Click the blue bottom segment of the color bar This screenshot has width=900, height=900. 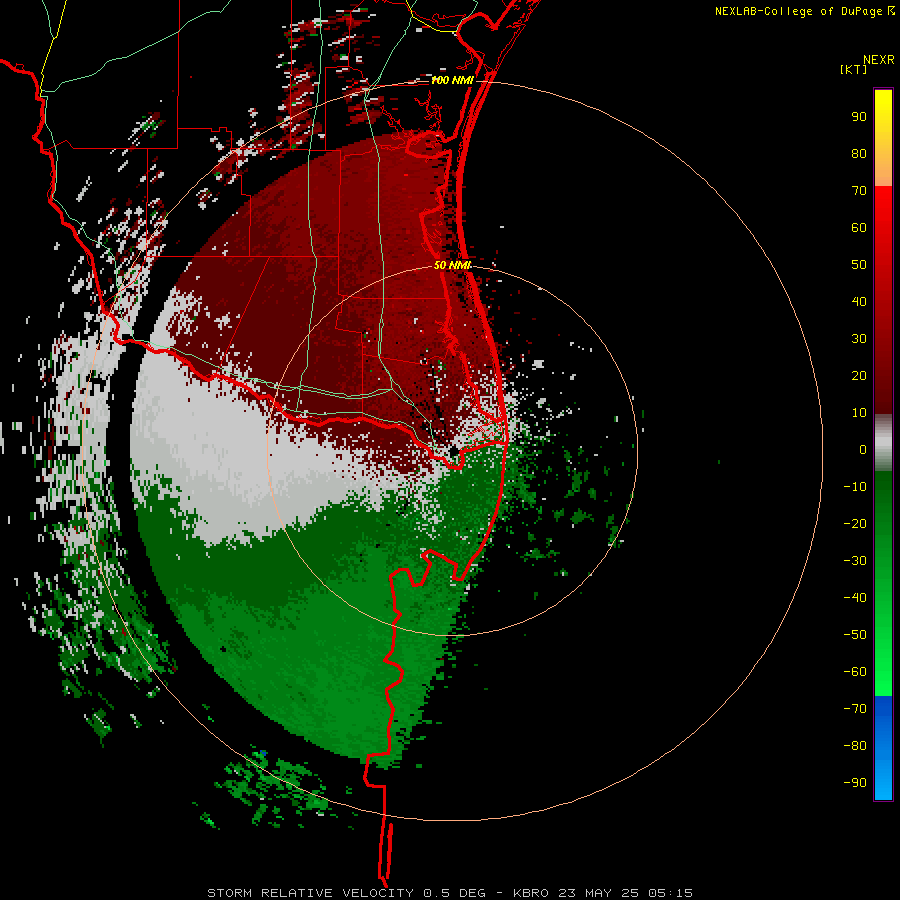pos(883,747)
